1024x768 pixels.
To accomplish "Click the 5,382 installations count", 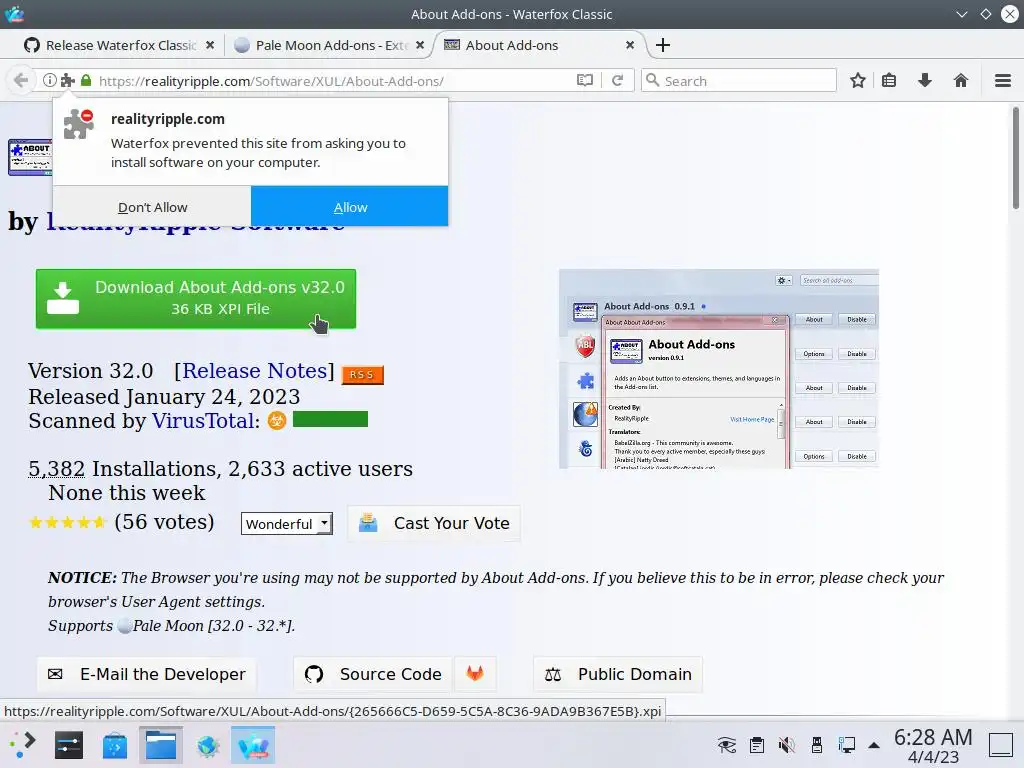I will (56, 469).
